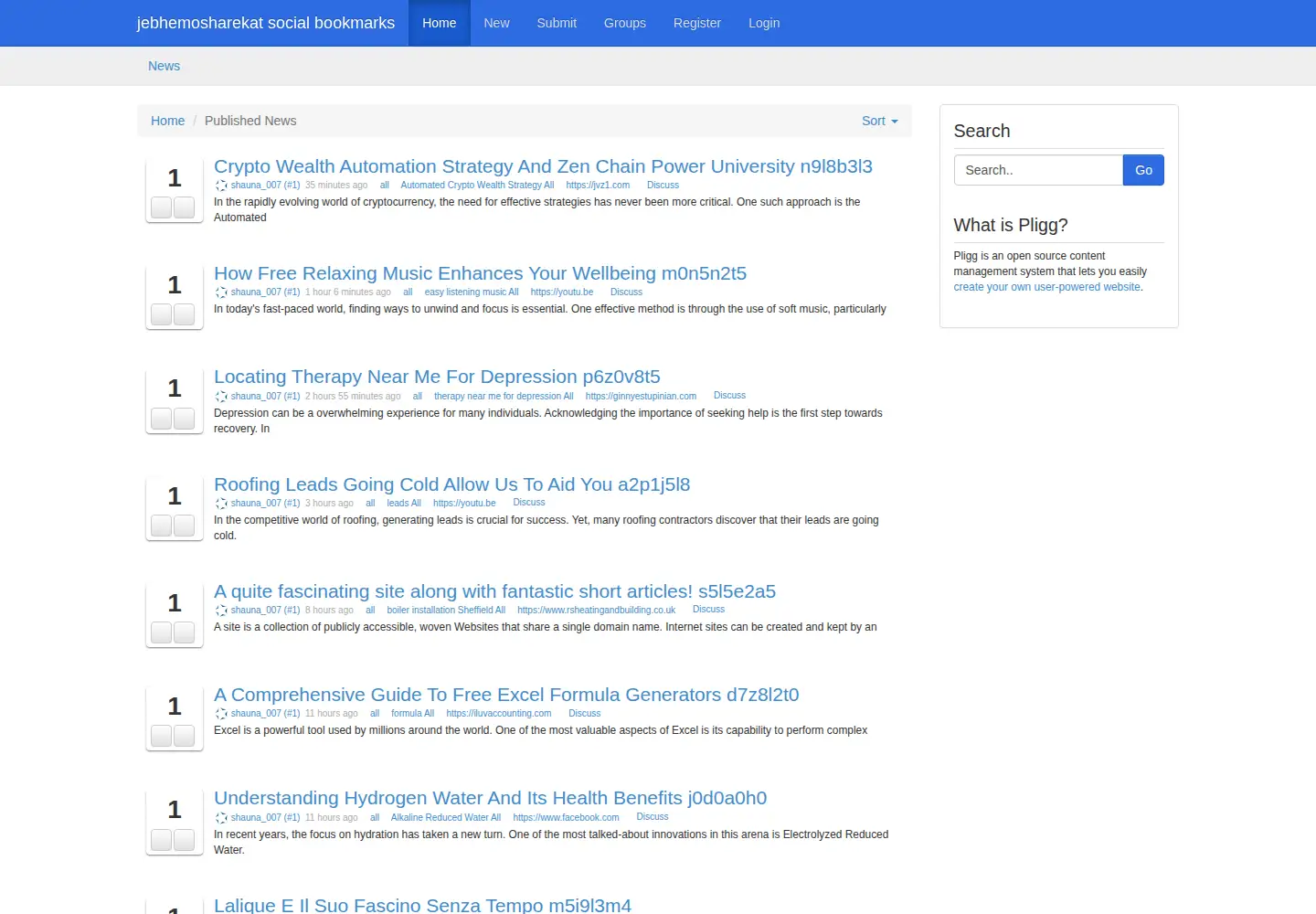Open How Free Relaxing Music Enhances Wellbeing title

pos(480,273)
